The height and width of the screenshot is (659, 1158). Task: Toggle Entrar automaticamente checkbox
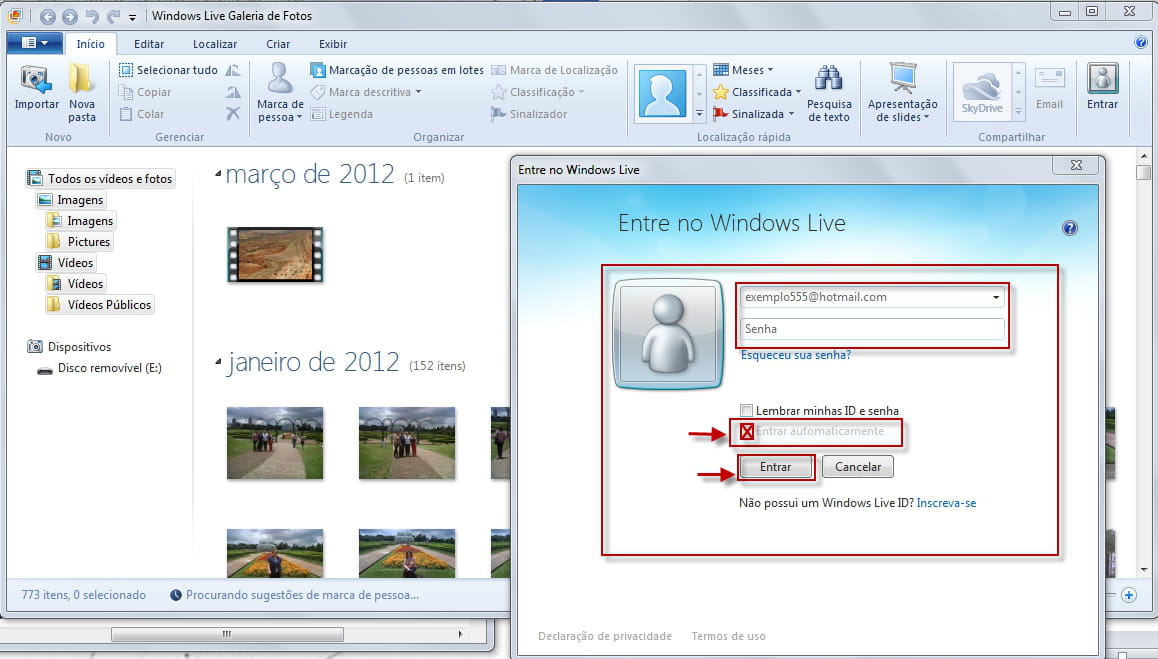coord(746,432)
